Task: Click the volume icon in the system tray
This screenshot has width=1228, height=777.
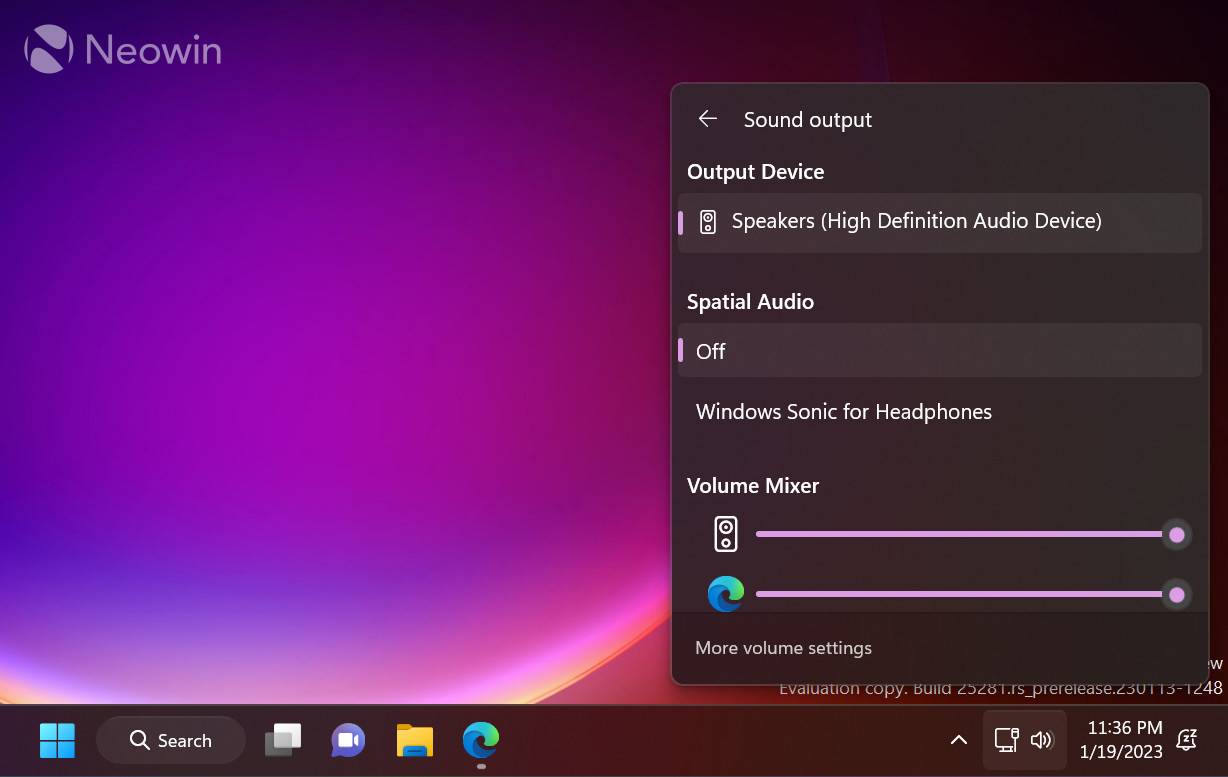Action: 1041,740
